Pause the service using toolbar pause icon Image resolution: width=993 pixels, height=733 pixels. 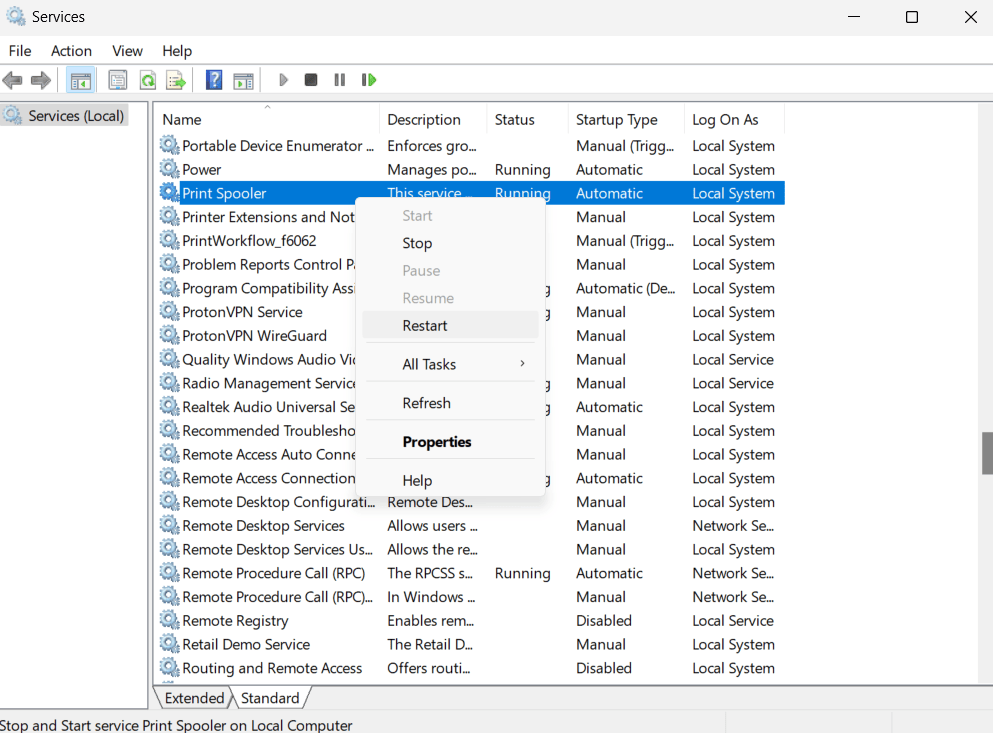pyautogui.click(x=339, y=80)
